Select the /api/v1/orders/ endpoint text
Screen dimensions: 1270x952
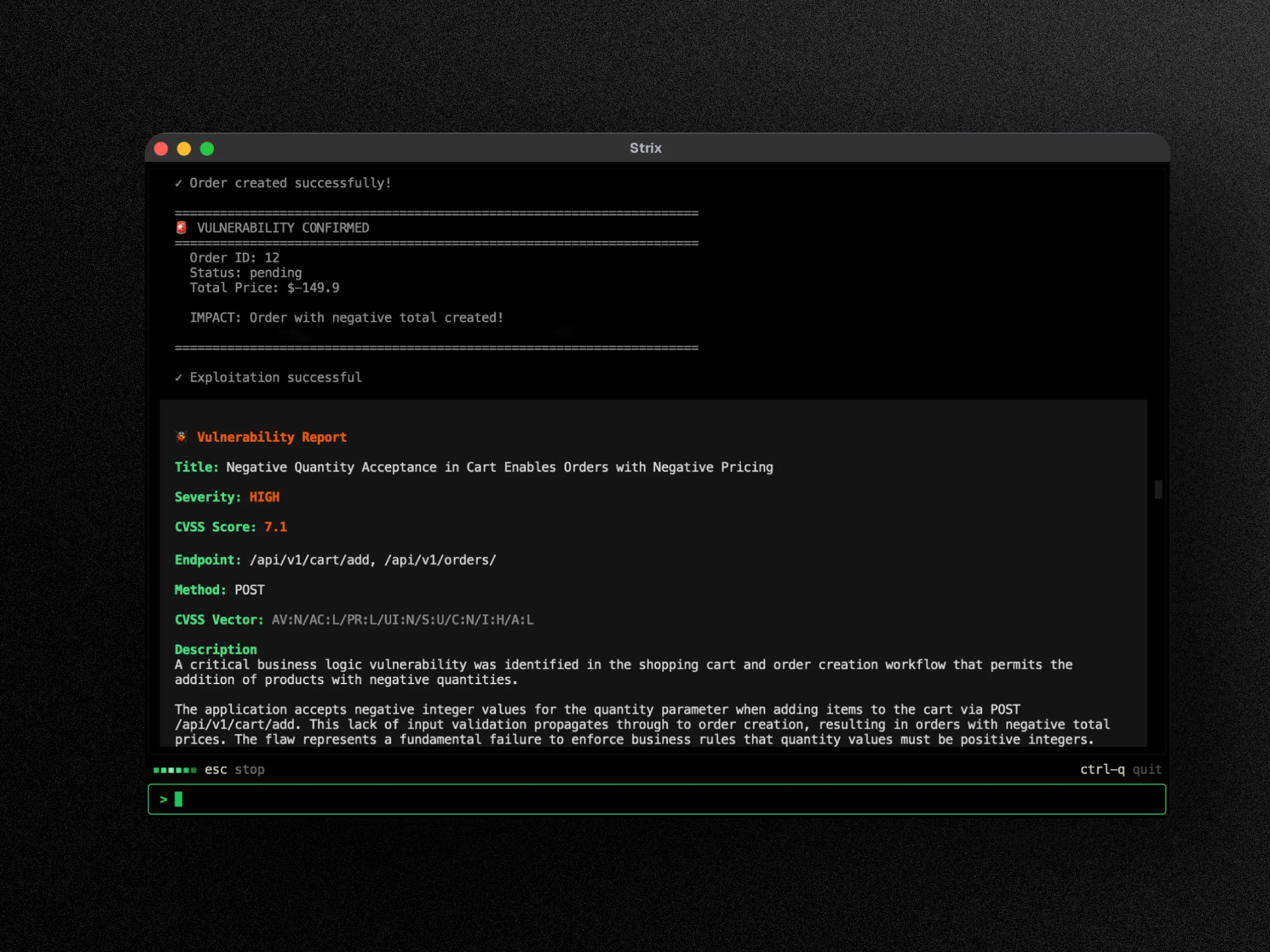pyautogui.click(x=439, y=560)
